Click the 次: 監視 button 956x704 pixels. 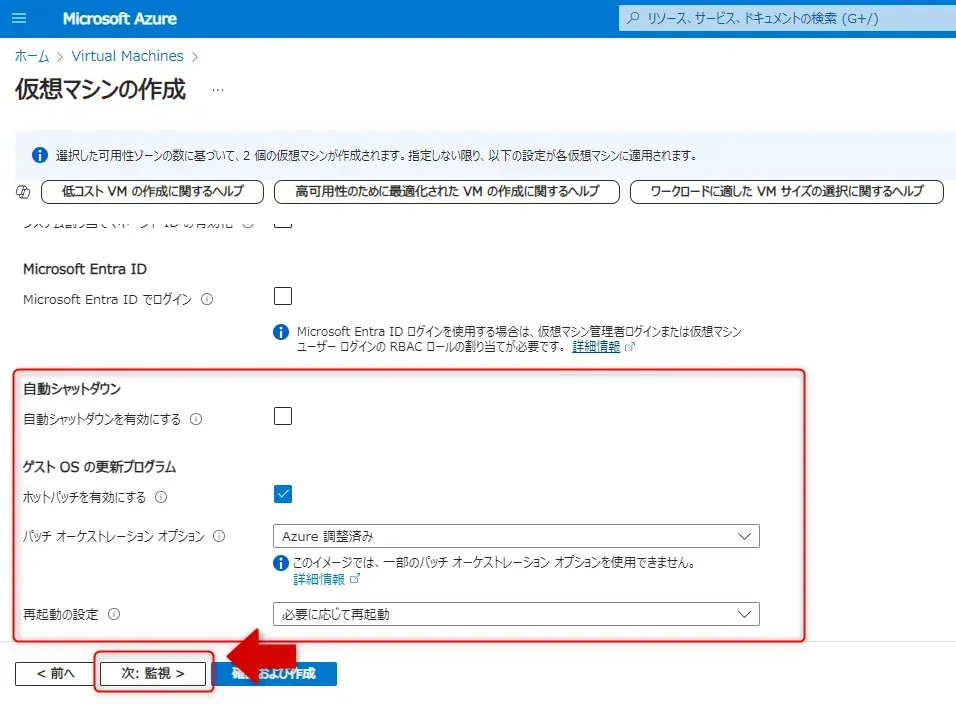(x=153, y=674)
